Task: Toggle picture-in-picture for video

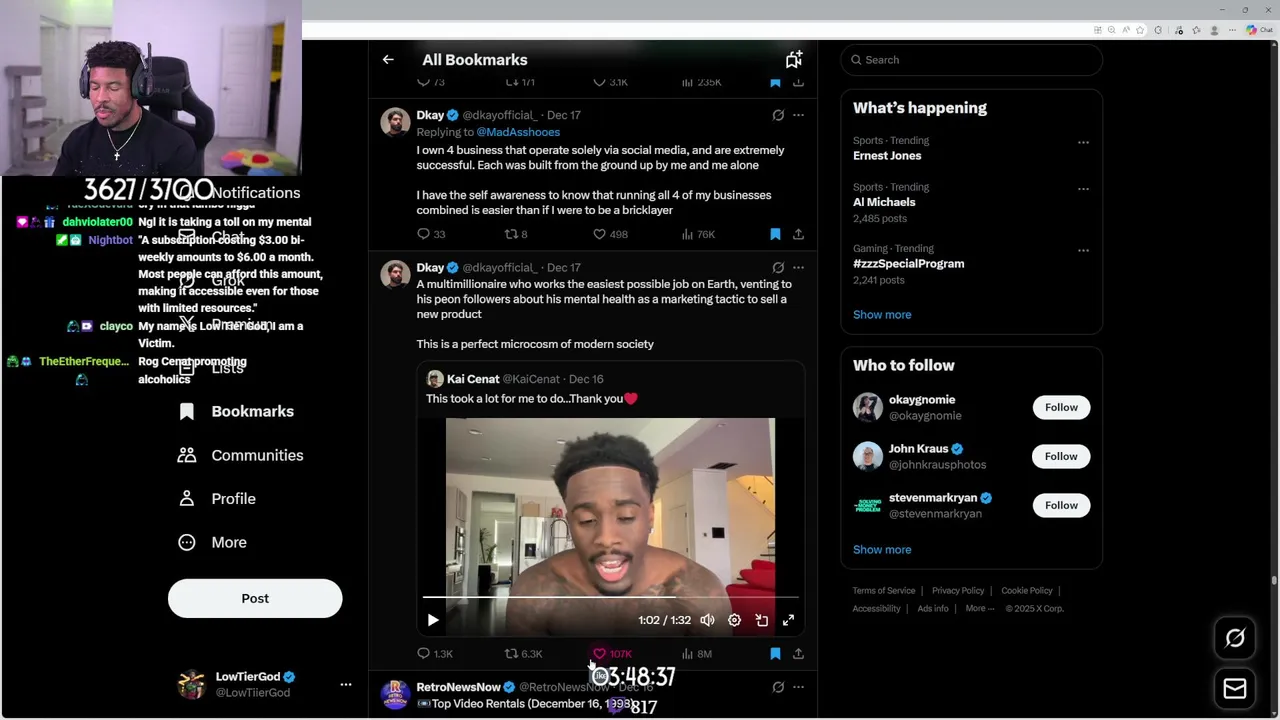Action: (761, 620)
